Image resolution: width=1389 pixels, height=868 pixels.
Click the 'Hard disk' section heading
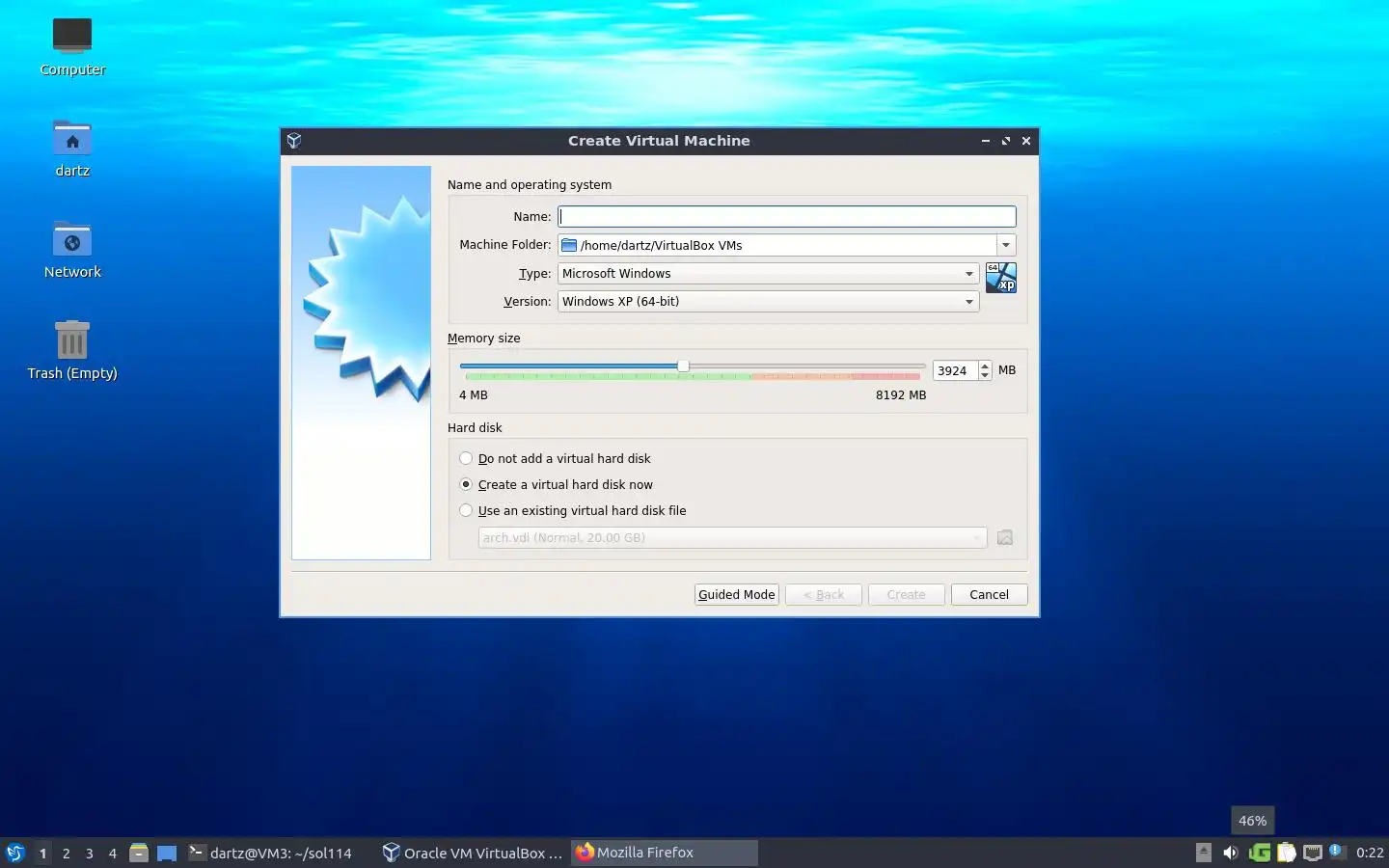pos(475,428)
